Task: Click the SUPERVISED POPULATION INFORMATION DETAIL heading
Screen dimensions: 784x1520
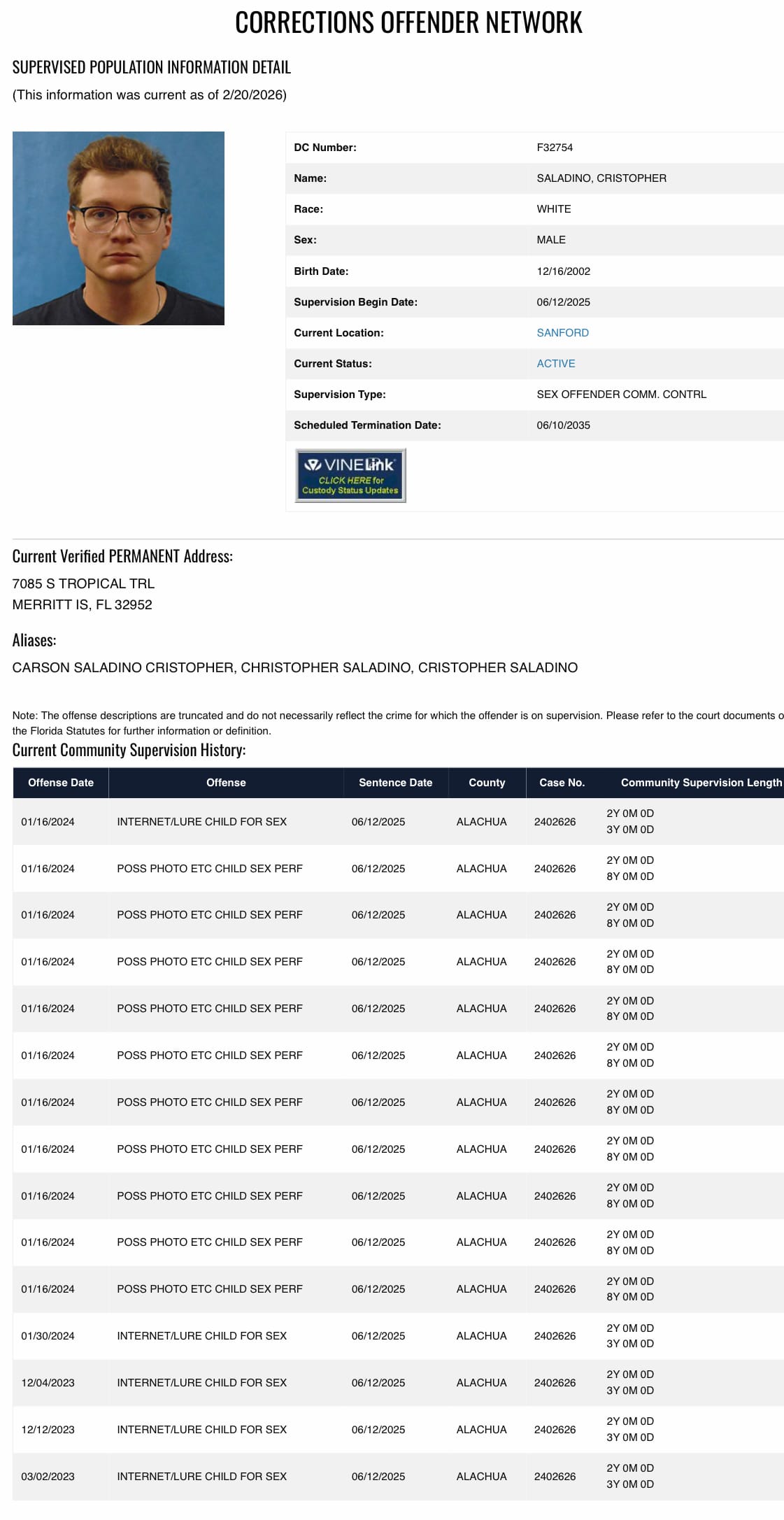Action: (x=152, y=67)
